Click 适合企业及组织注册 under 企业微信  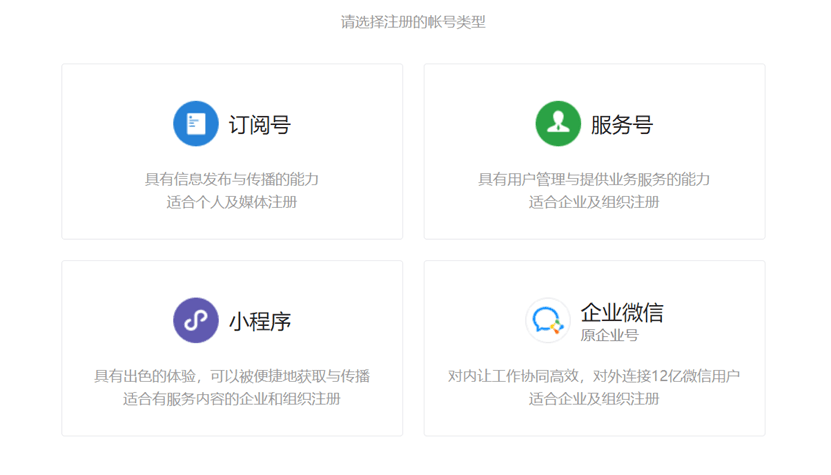click(594, 399)
